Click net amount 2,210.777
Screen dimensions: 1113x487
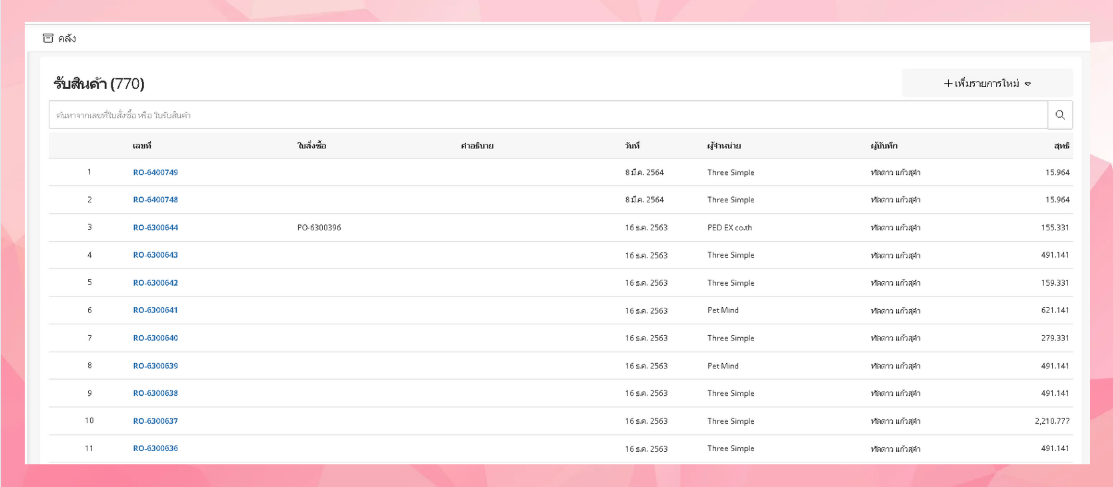click(1052, 421)
